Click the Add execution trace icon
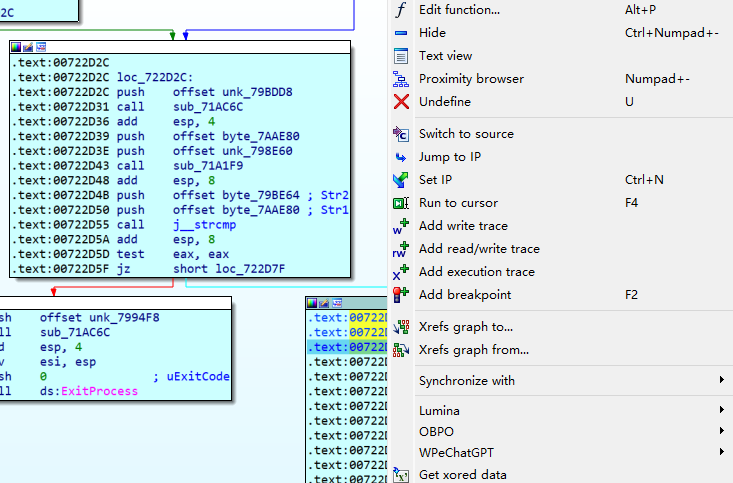 tap(401, 272)
